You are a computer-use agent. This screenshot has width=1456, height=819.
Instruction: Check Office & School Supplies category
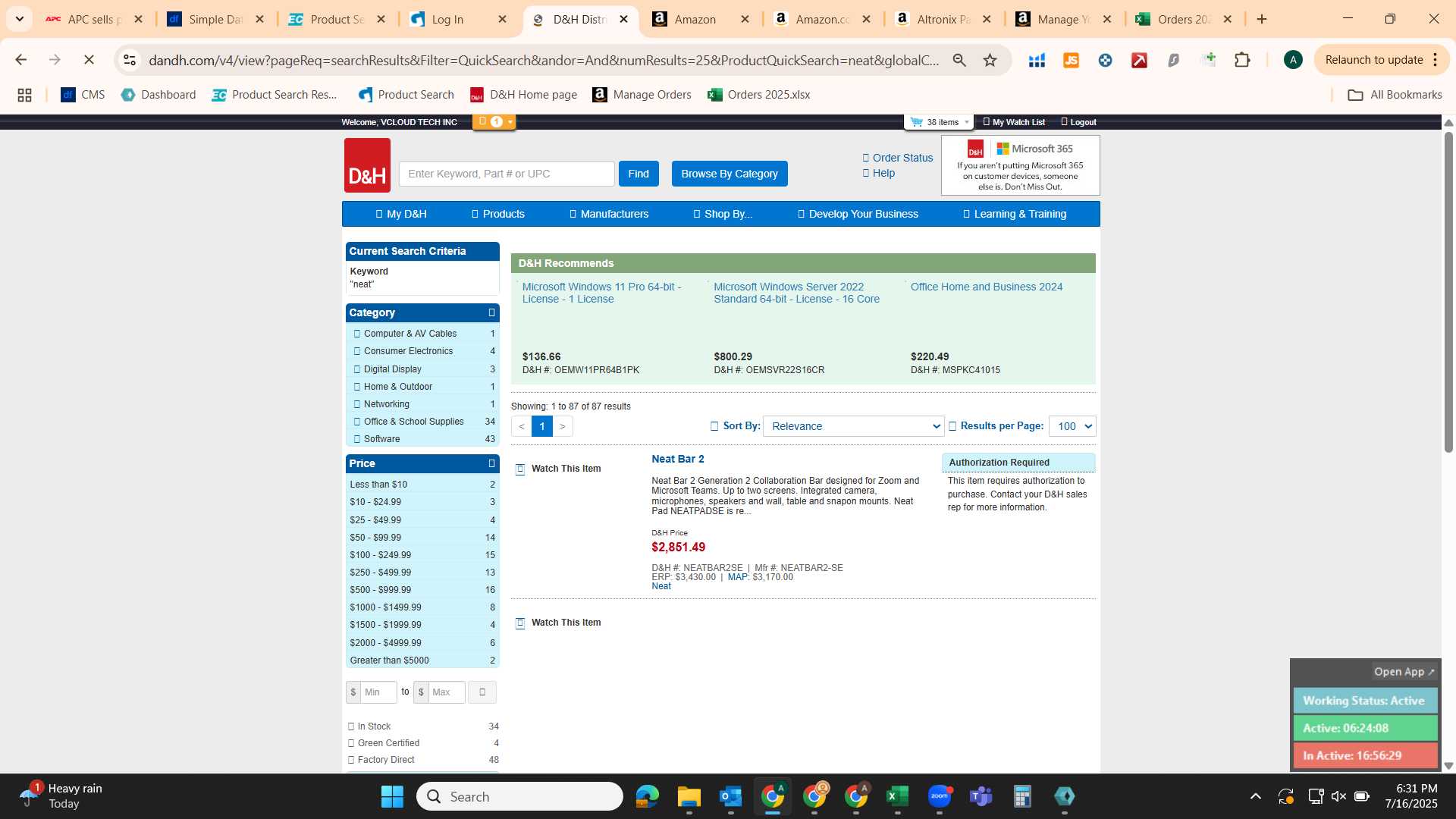pos(357,422)
